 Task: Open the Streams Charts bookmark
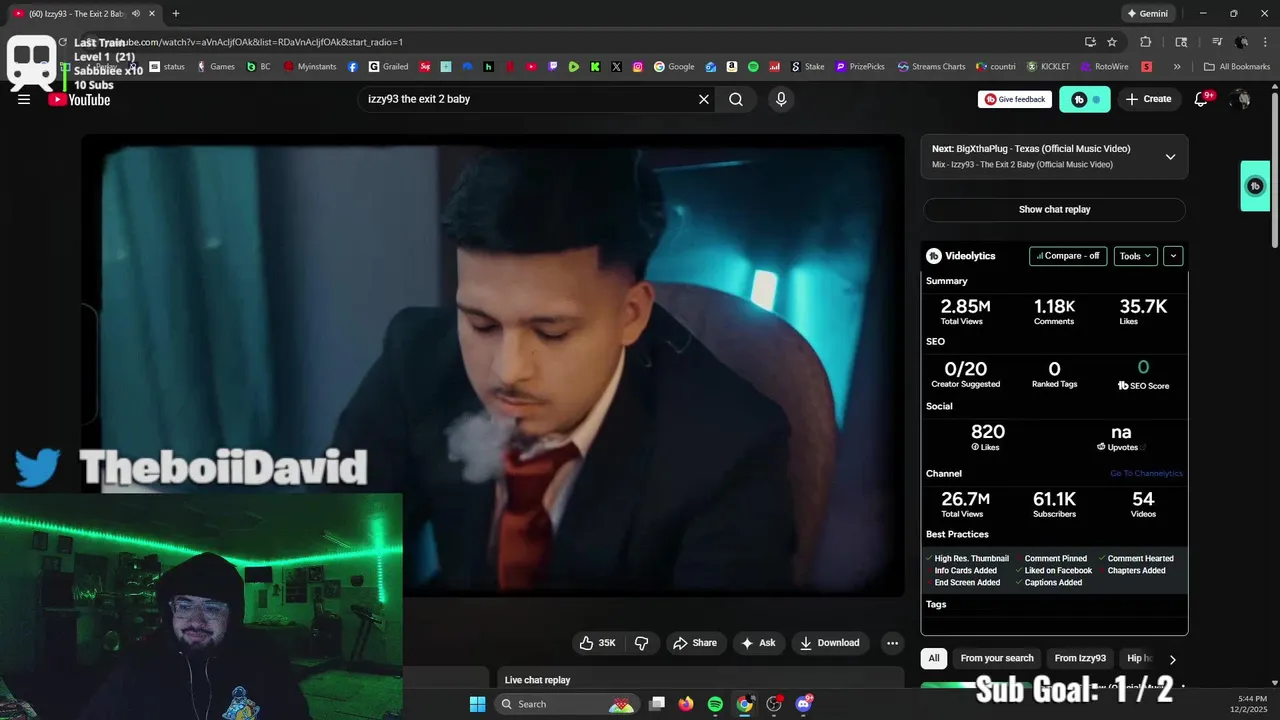[x=932, y=67]
